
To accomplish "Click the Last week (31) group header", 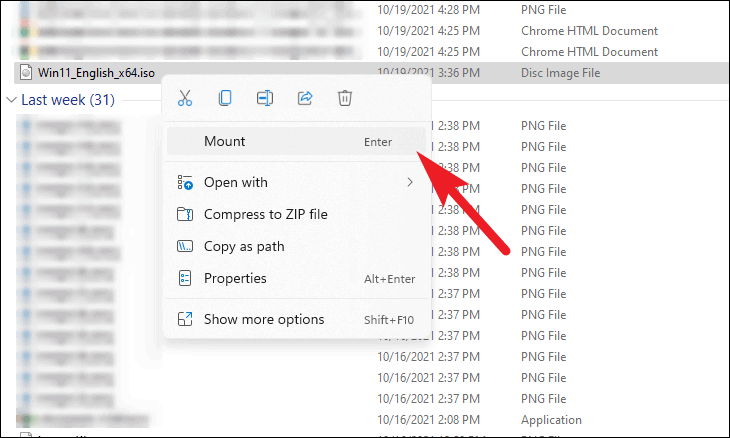I will [x=68, y=100].
